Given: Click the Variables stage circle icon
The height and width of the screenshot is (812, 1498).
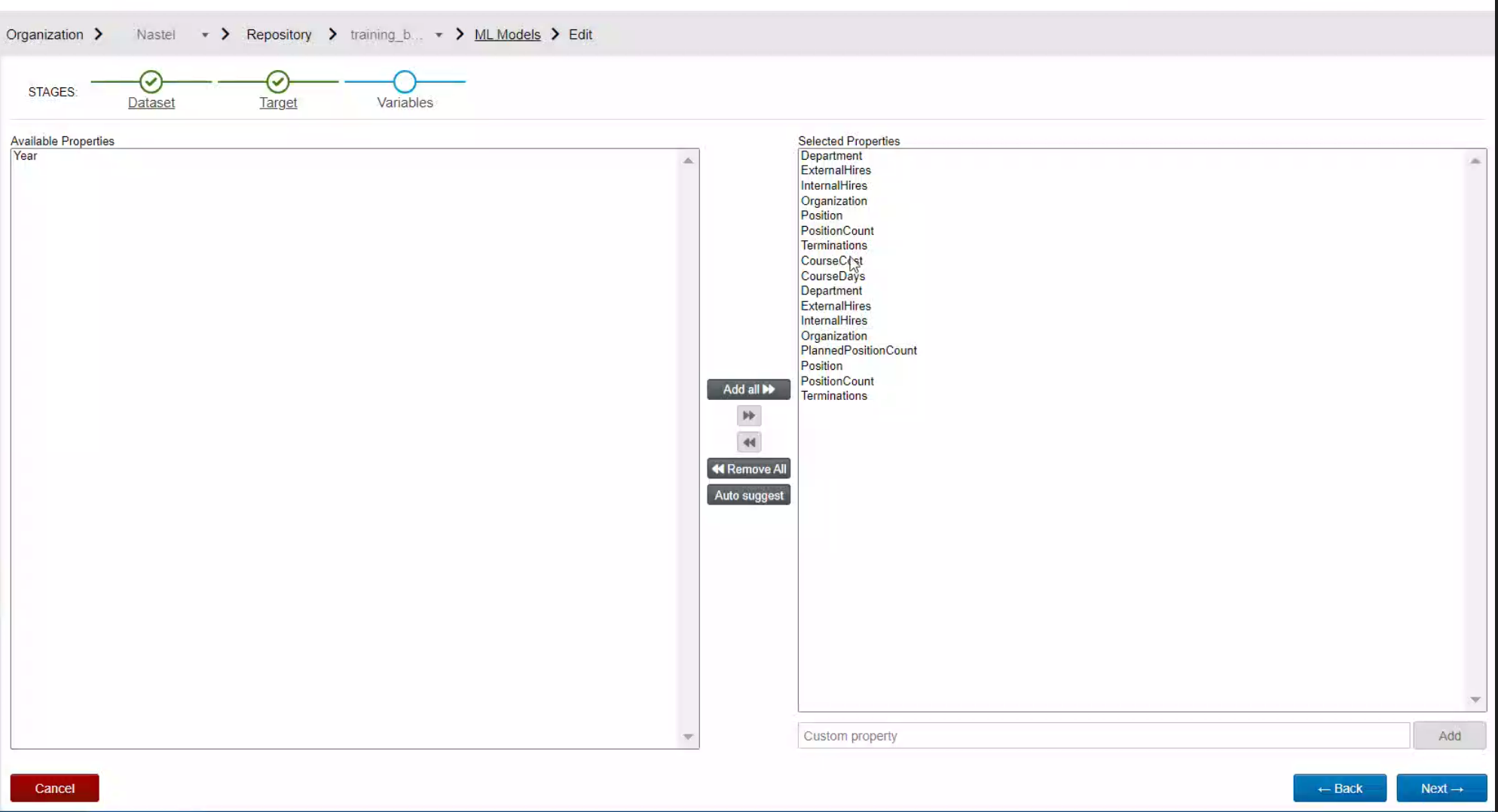Looking at the screenshot, I should coord(404,81).
